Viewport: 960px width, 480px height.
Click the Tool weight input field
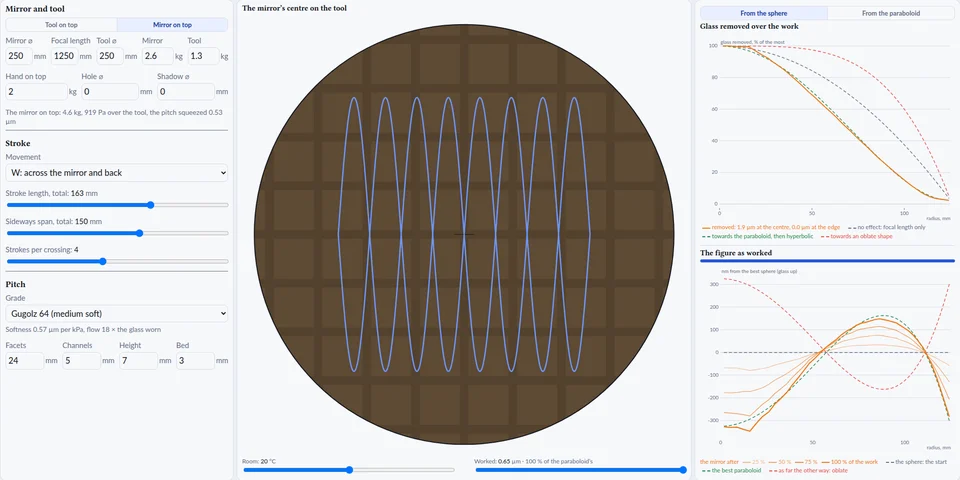click(x=203, y=56)
